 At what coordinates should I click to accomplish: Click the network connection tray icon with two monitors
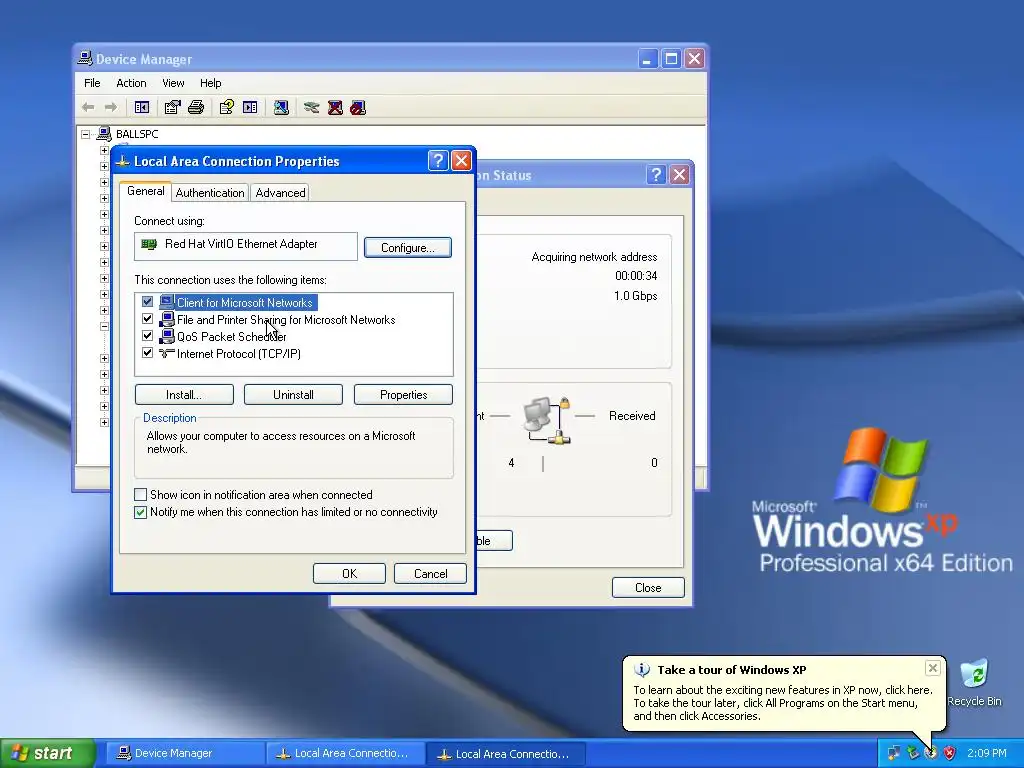pyautogui.click(x=893, y=753)
